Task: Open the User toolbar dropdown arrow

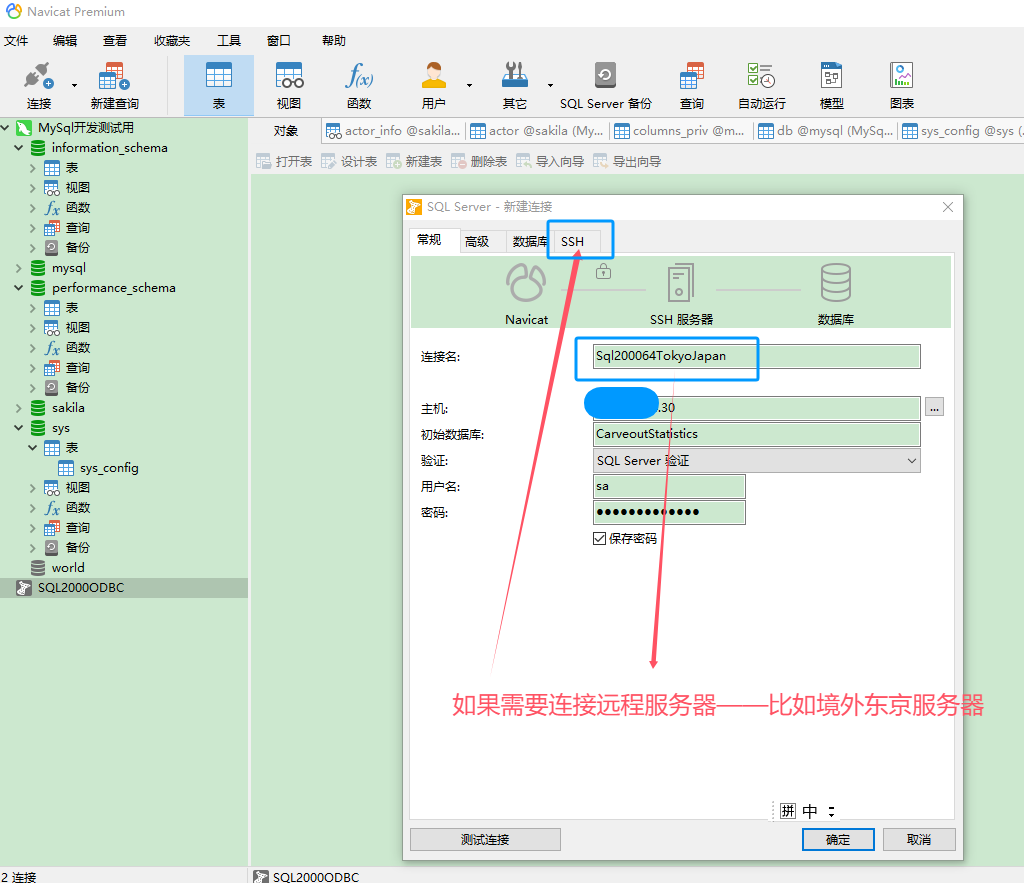Action: (469, 86)
